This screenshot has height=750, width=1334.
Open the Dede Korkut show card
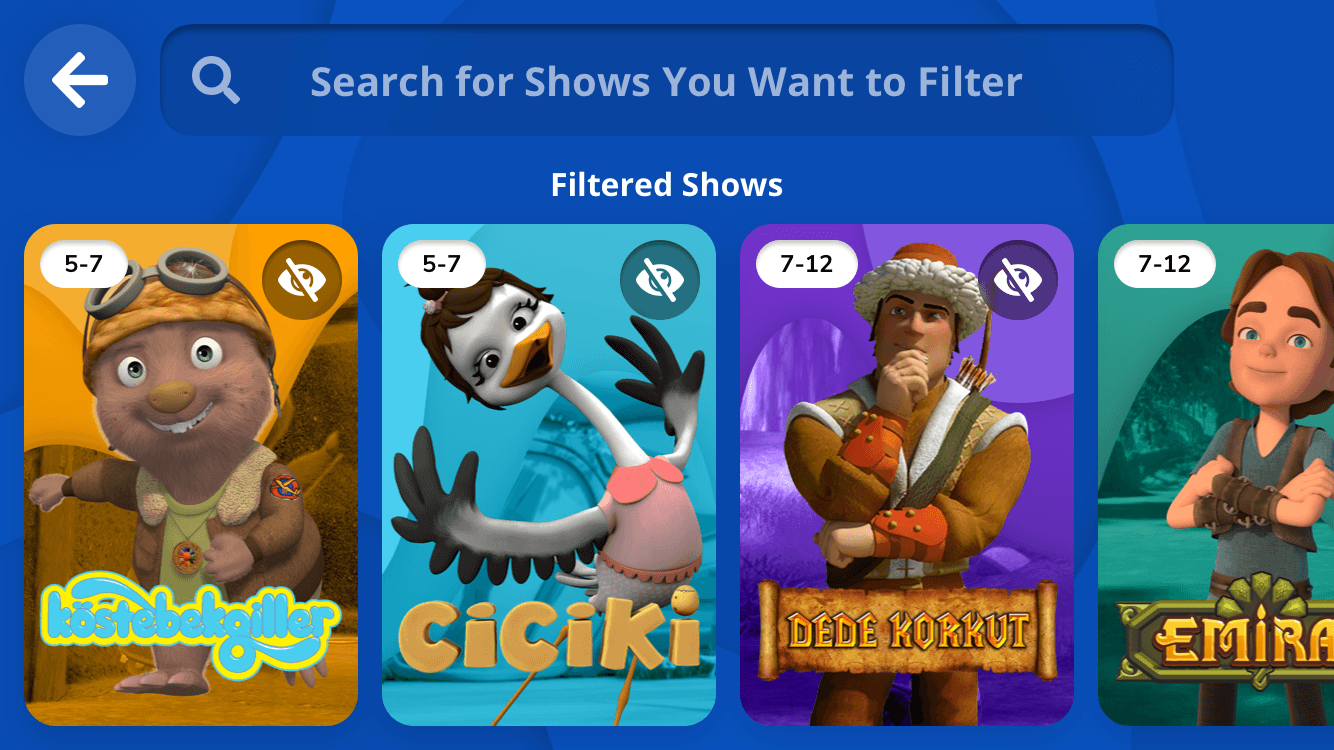pyautogui.click(x=907, y=475)
